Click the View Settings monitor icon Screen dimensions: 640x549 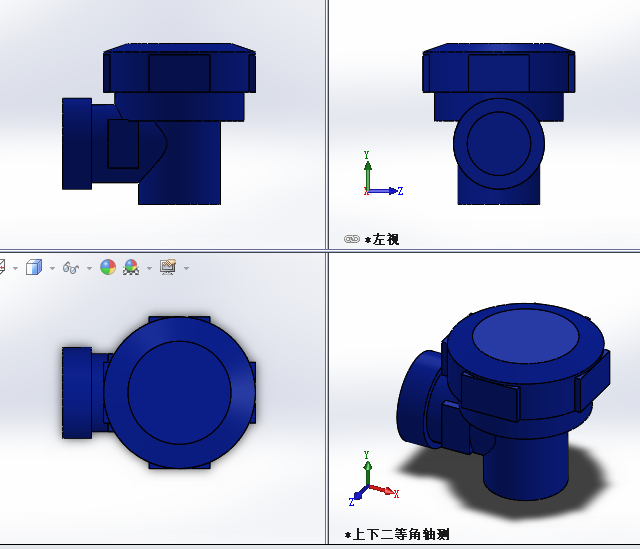point(168,267)
